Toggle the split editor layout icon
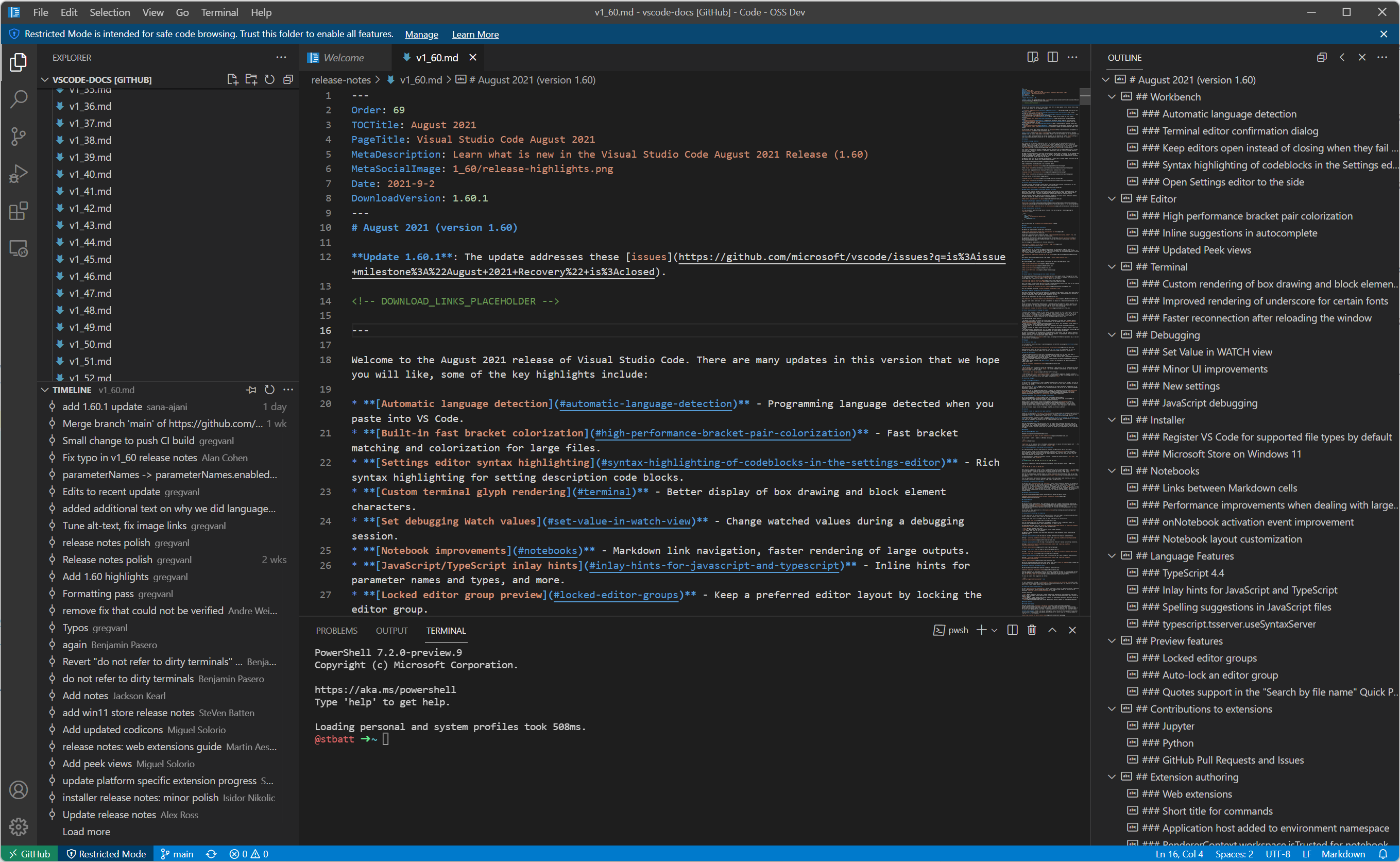 [x=1052, y=57]
